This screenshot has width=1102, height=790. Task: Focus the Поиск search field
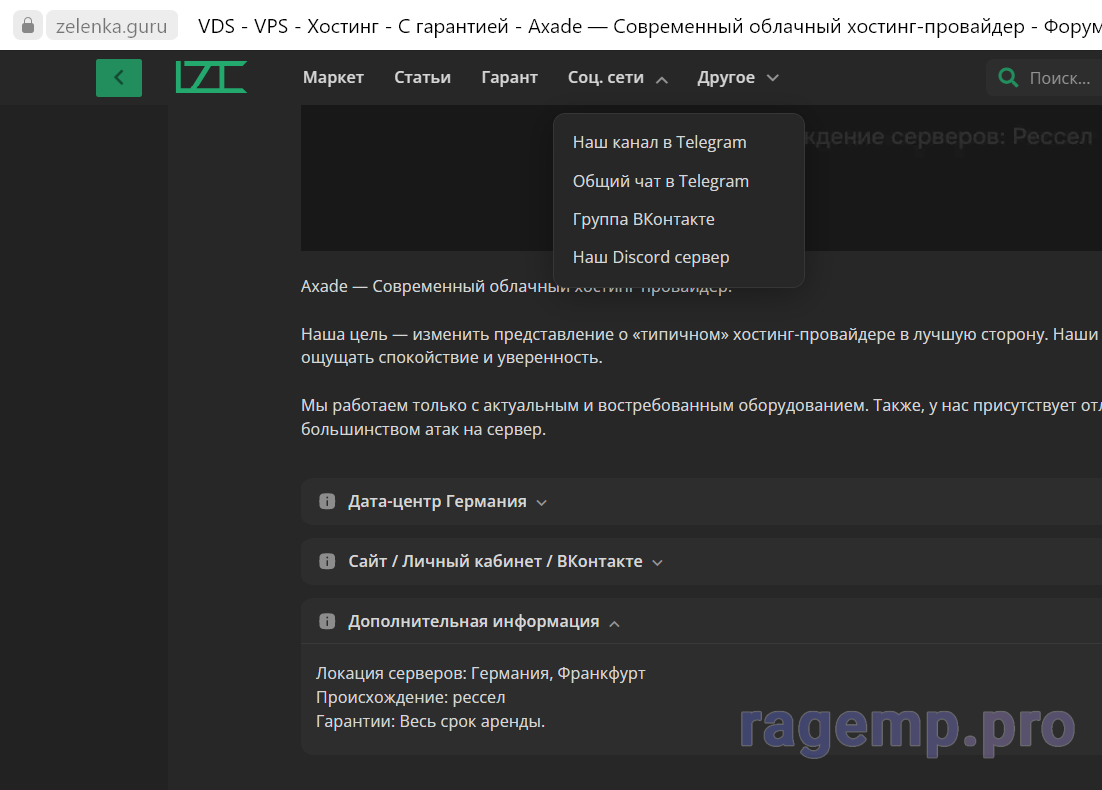tap(1060, 78)
